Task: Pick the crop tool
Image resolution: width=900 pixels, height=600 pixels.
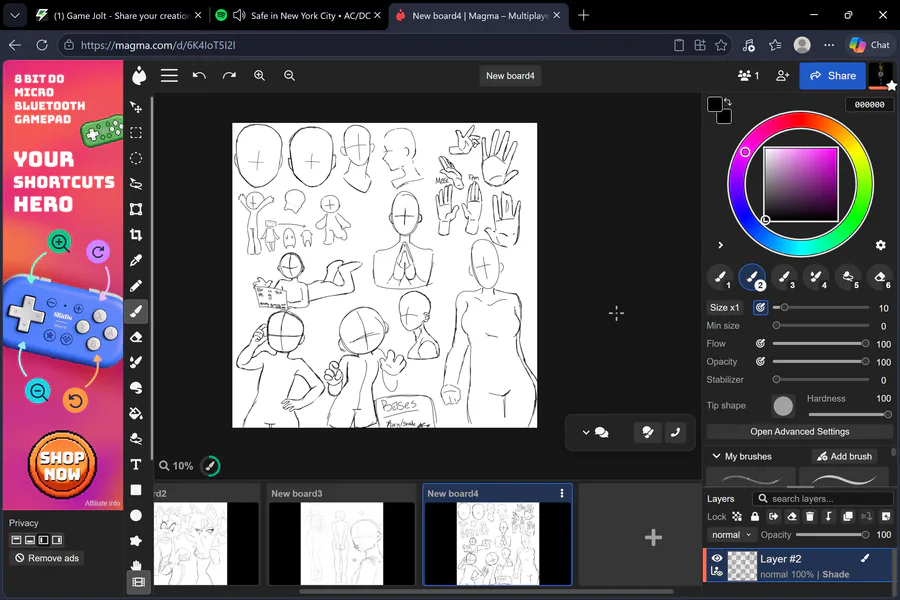Action: (x=136, y=235)
